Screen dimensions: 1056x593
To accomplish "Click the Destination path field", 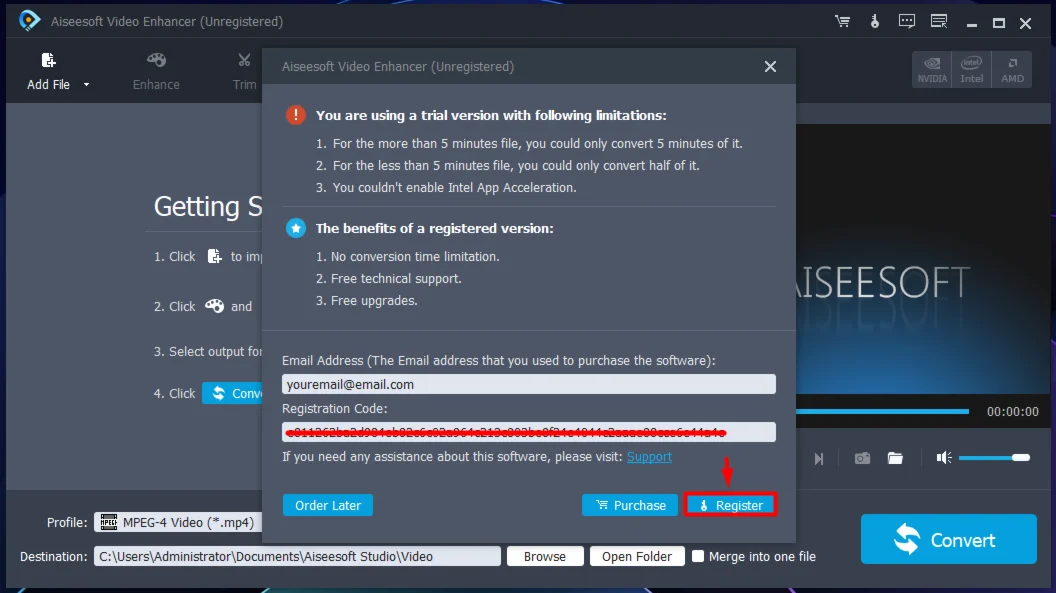I will click(297, 557).
